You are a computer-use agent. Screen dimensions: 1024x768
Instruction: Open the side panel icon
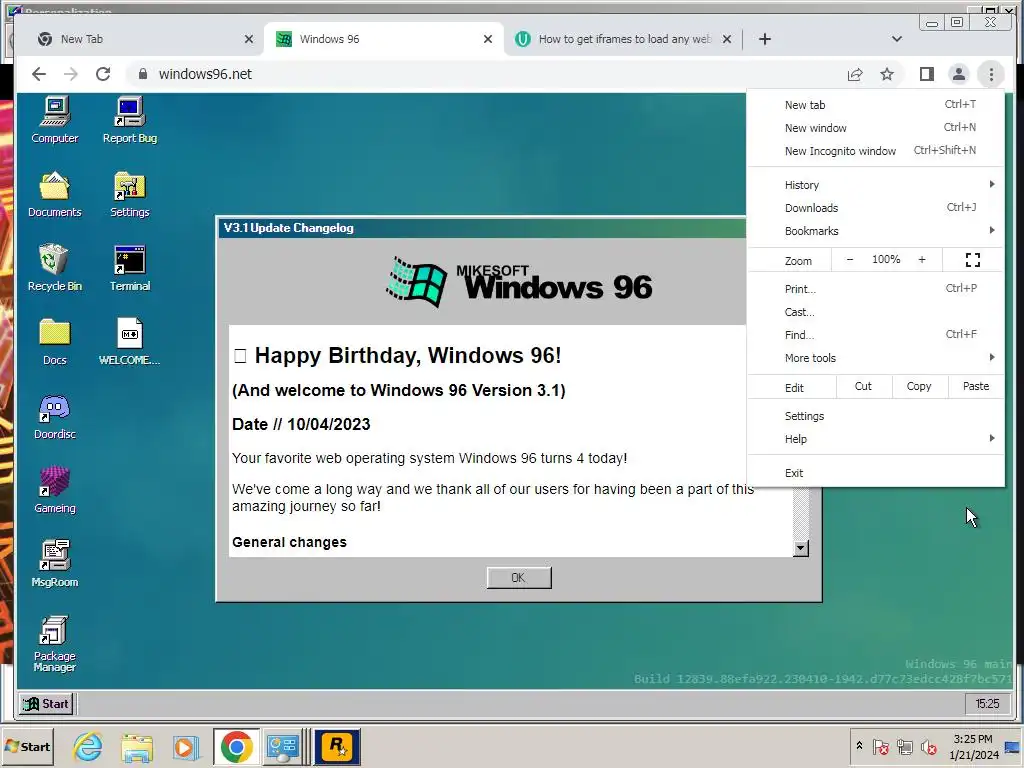click(927, 74)
